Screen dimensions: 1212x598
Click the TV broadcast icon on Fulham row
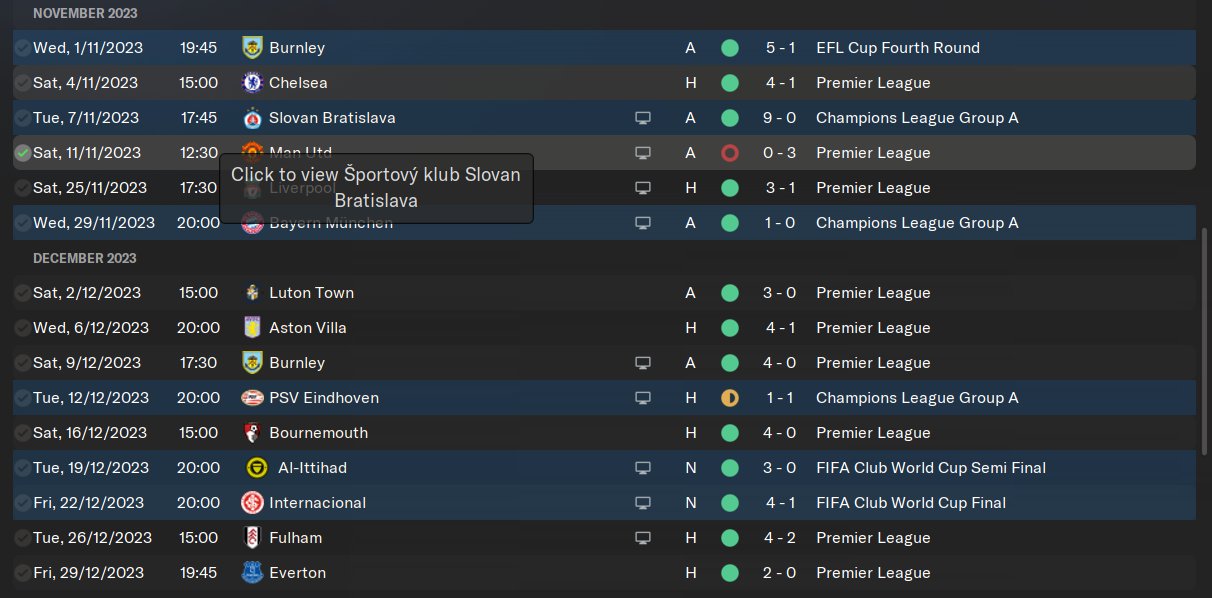[x=643, y=538]
